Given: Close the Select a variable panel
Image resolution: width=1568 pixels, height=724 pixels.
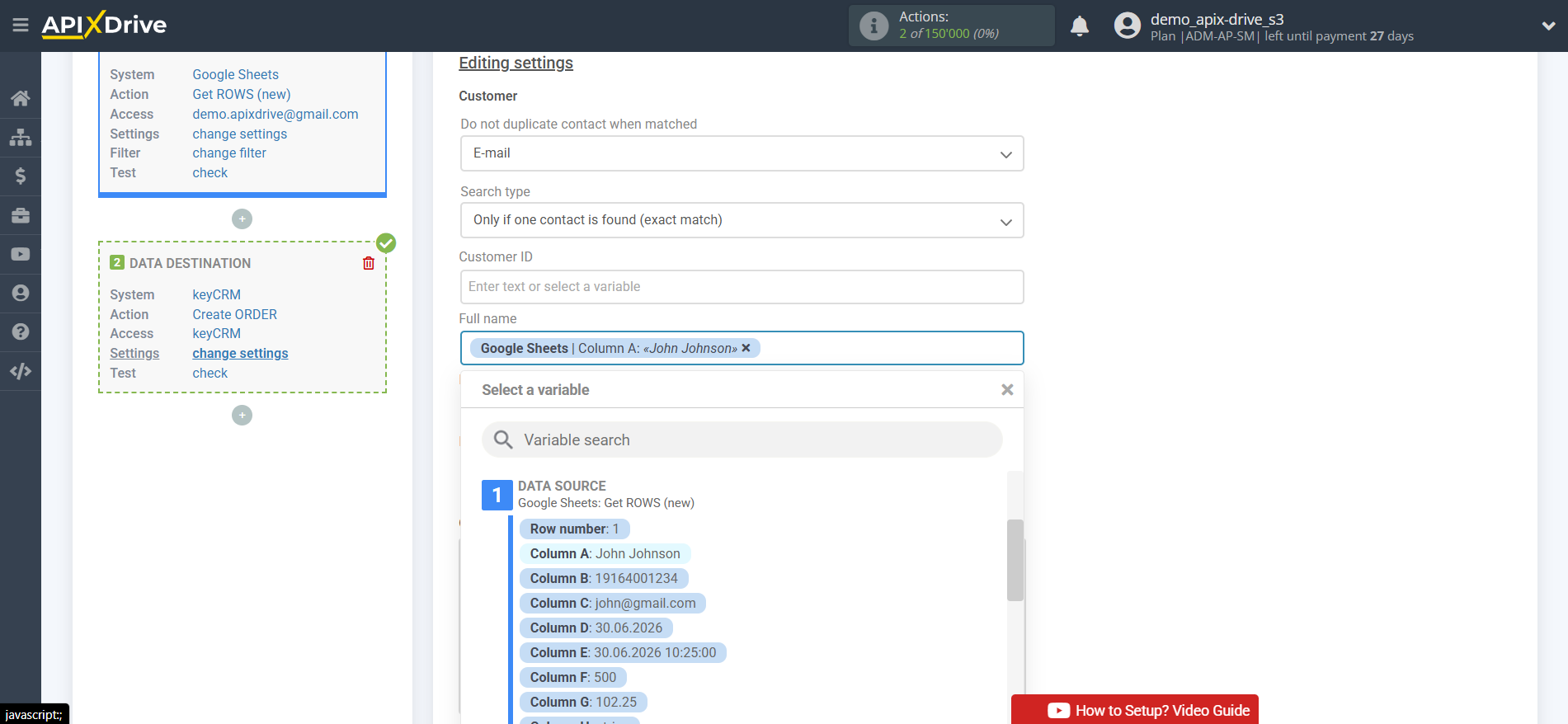Looking at the screenshot, I should tap(1007, 390).
